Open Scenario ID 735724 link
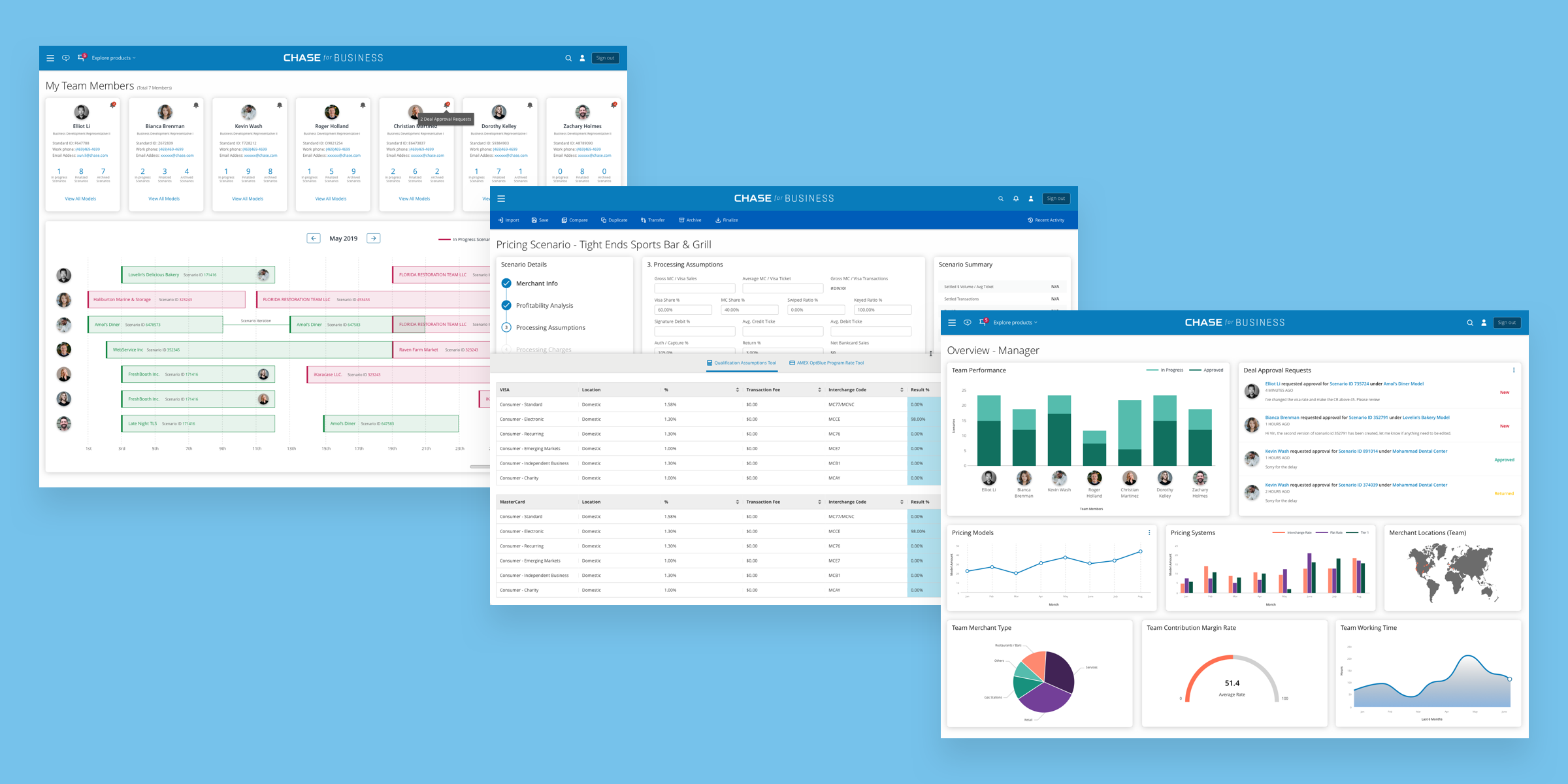The height and width of the screenshot is (784, 1568). pyautogui.click(x=1349, y=384)
